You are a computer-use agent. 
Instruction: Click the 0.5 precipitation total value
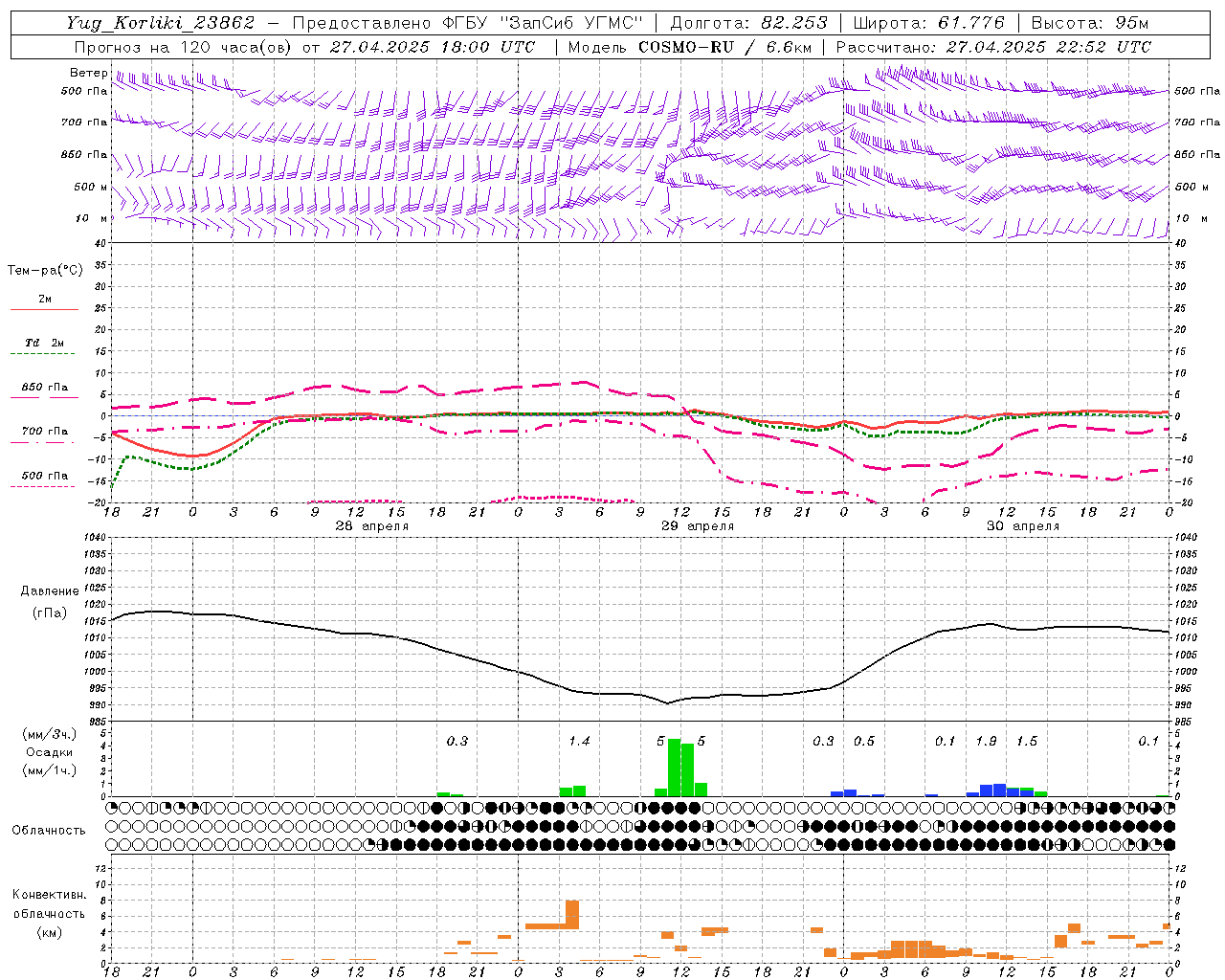864,742
